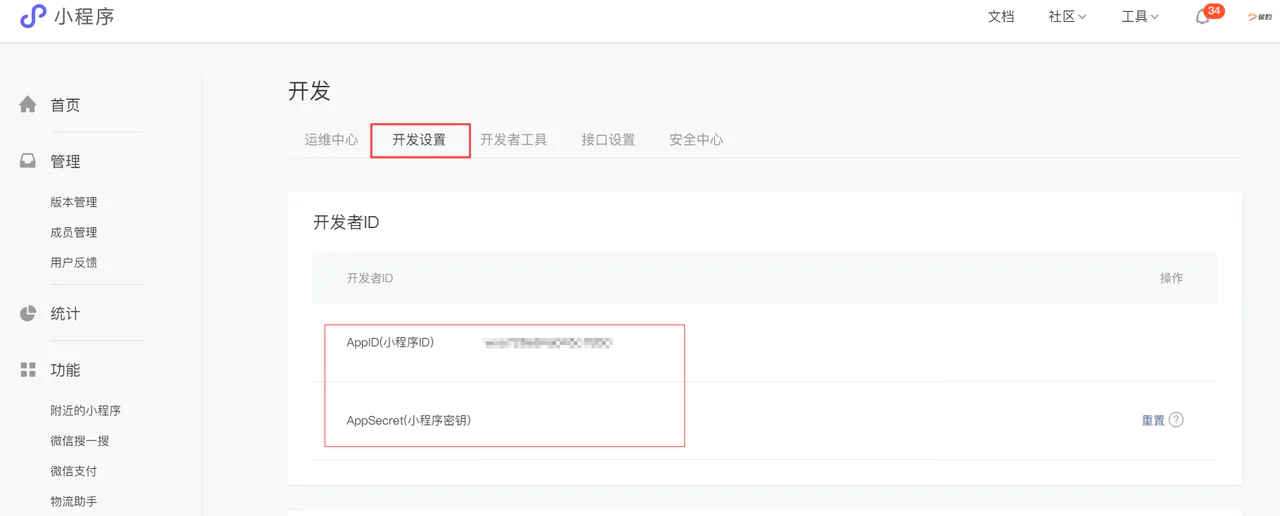Viewport: 1280px width, 516px height.
Task: Click the inbox icon beside 管理
Action: click(28, 161)
